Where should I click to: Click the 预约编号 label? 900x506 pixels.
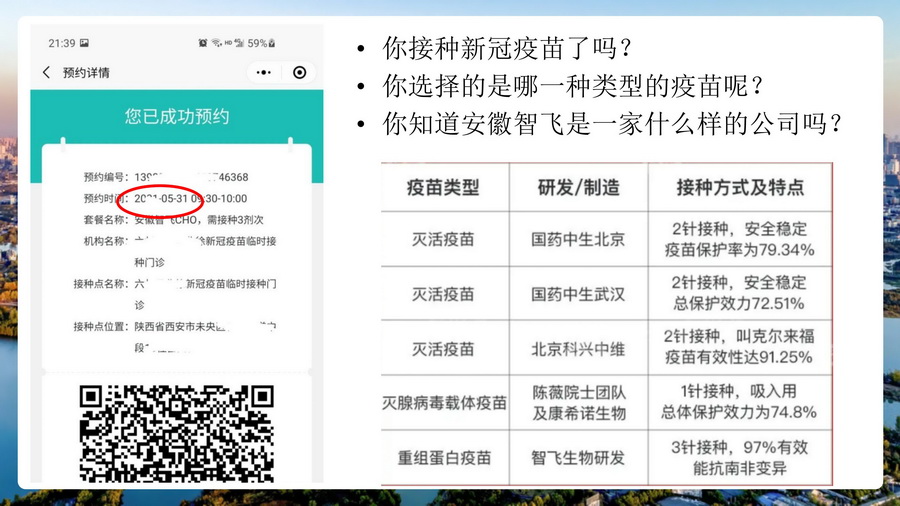(106, 177)
